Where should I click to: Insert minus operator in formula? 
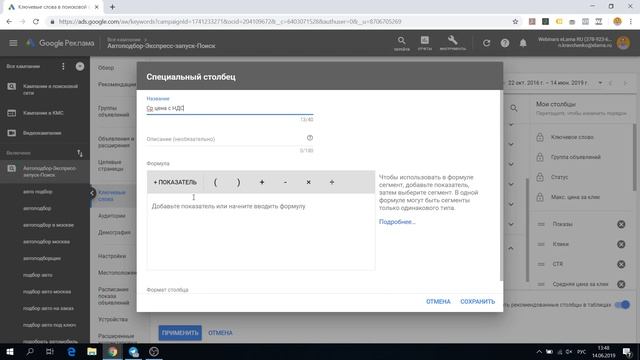point(285,182)
